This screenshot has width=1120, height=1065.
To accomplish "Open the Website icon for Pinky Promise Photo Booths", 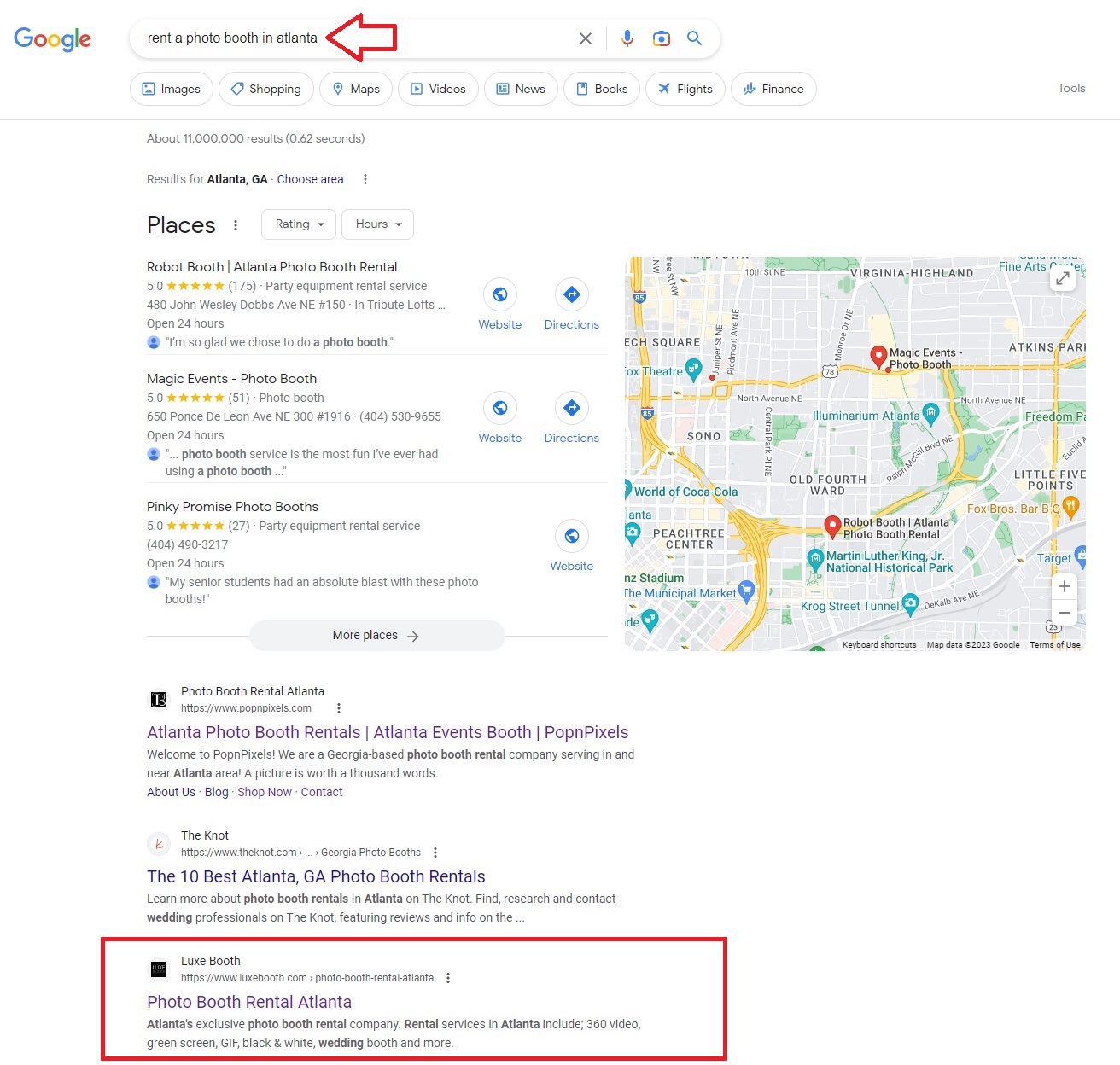I will 572,536.
